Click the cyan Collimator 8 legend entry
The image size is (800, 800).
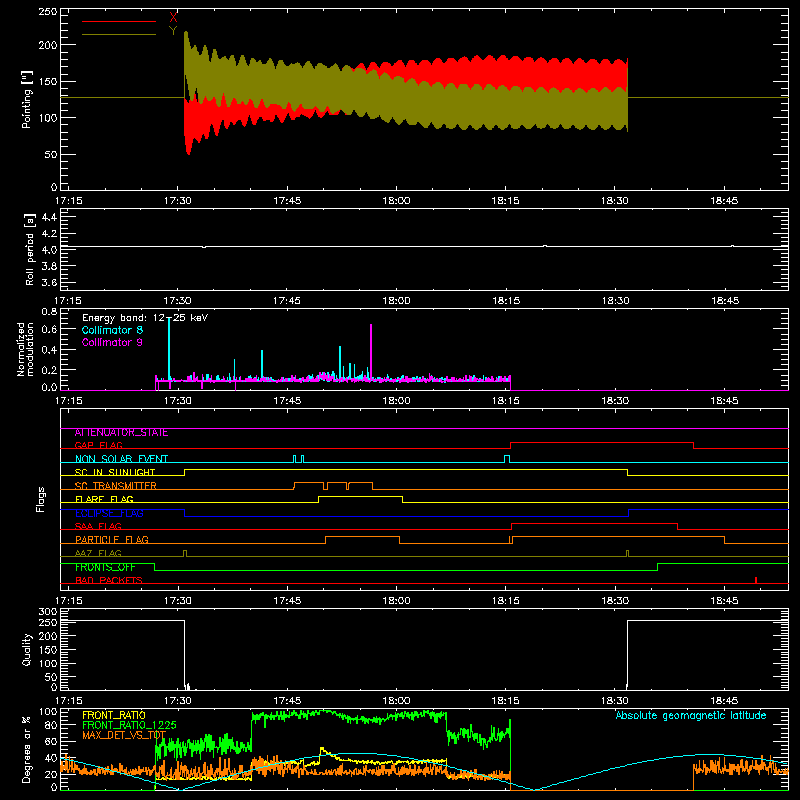point(112,330)
